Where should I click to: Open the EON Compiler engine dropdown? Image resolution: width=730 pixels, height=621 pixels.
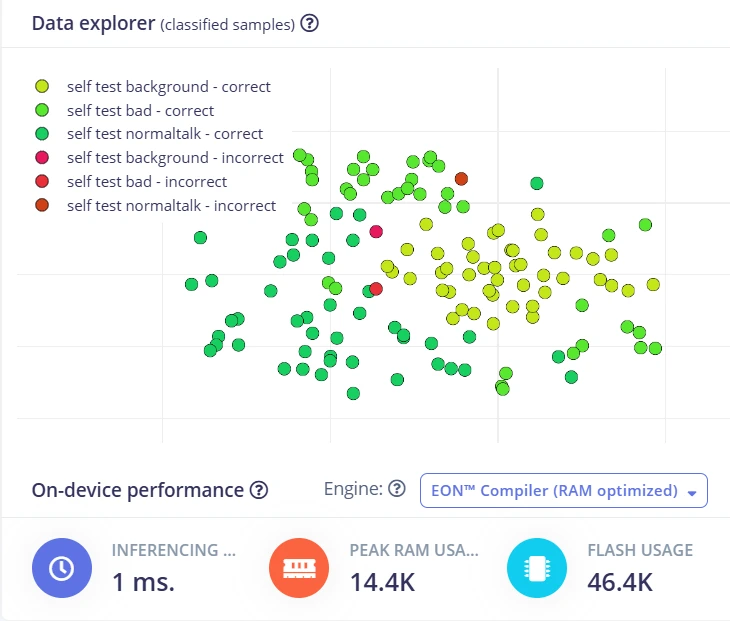[x=564, y=491]
